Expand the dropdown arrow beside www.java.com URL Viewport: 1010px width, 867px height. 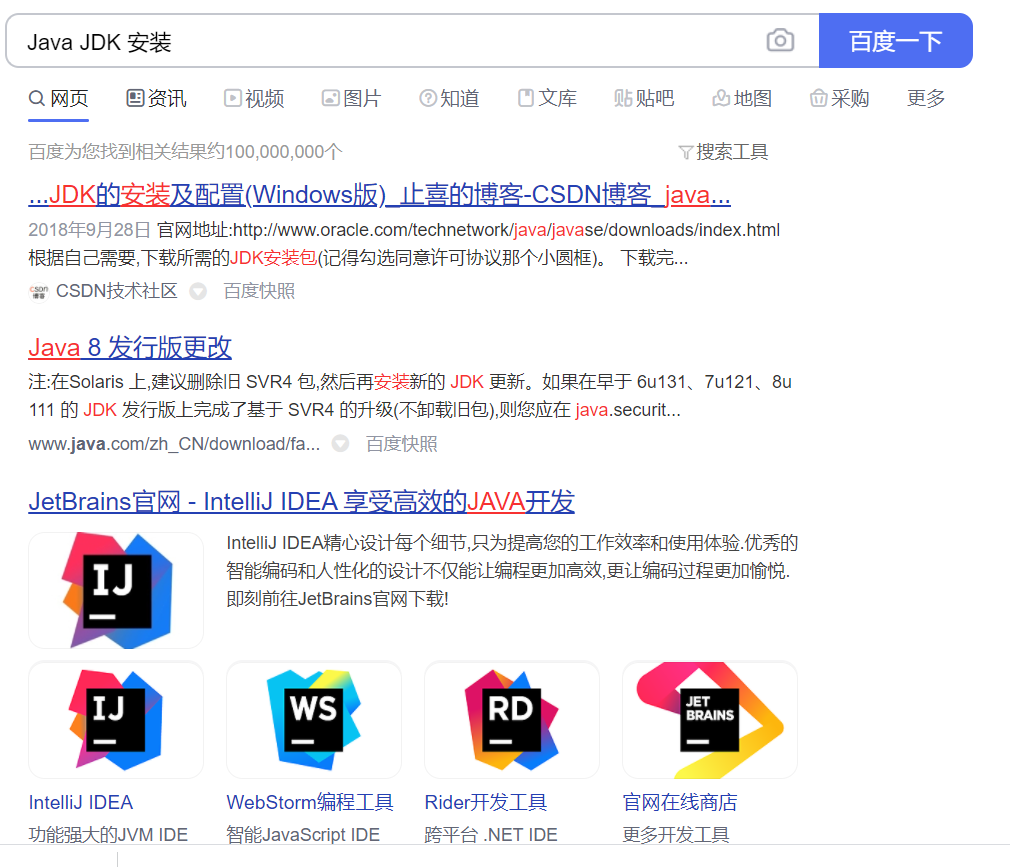point(340,444)
